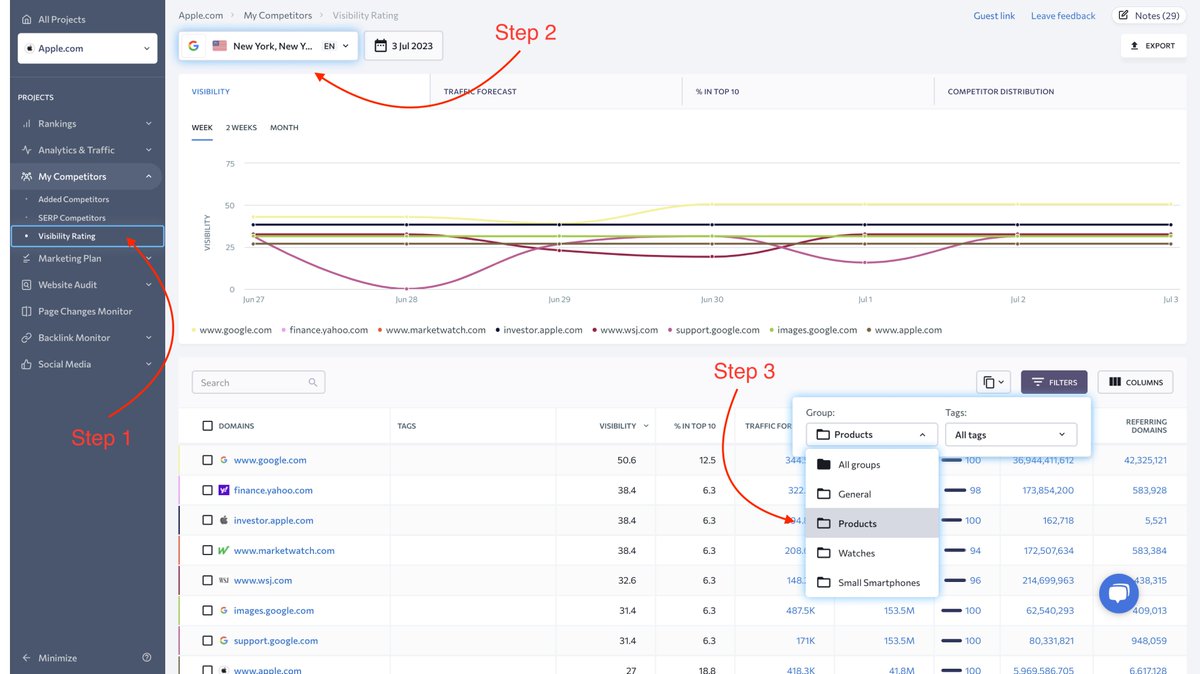Sort by the Visibility column header
Screen dimensions: 1200x674
tap(617, 426)
